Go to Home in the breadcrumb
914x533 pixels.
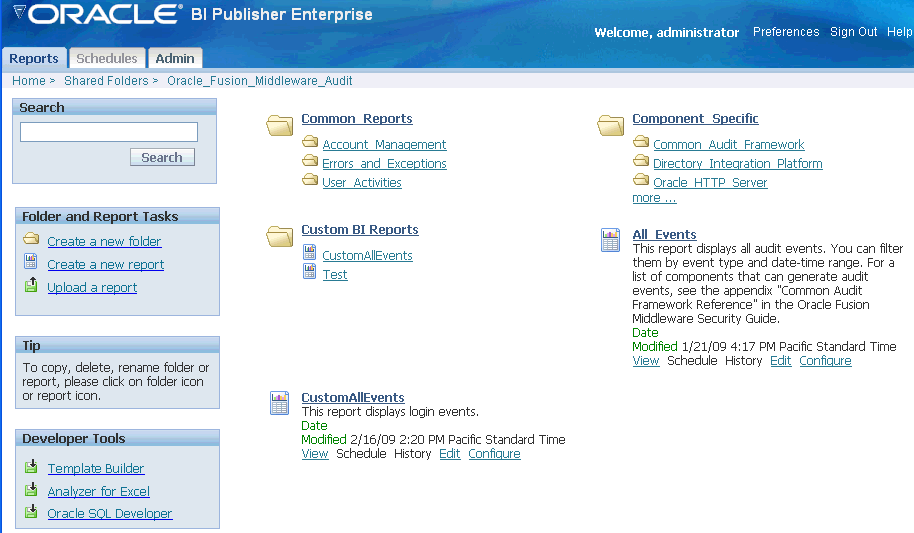point(29,80)
